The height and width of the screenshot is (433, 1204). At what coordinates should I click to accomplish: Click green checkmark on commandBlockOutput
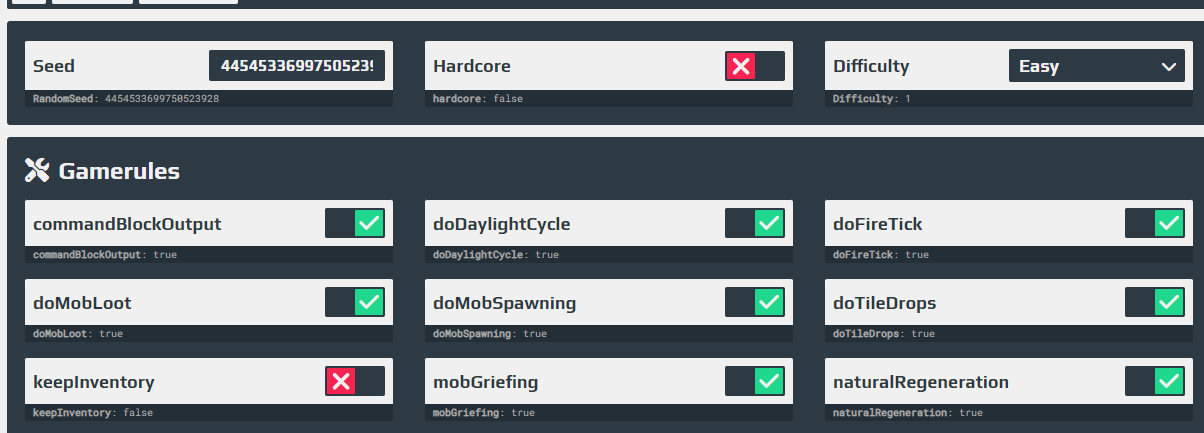[369, 223]
